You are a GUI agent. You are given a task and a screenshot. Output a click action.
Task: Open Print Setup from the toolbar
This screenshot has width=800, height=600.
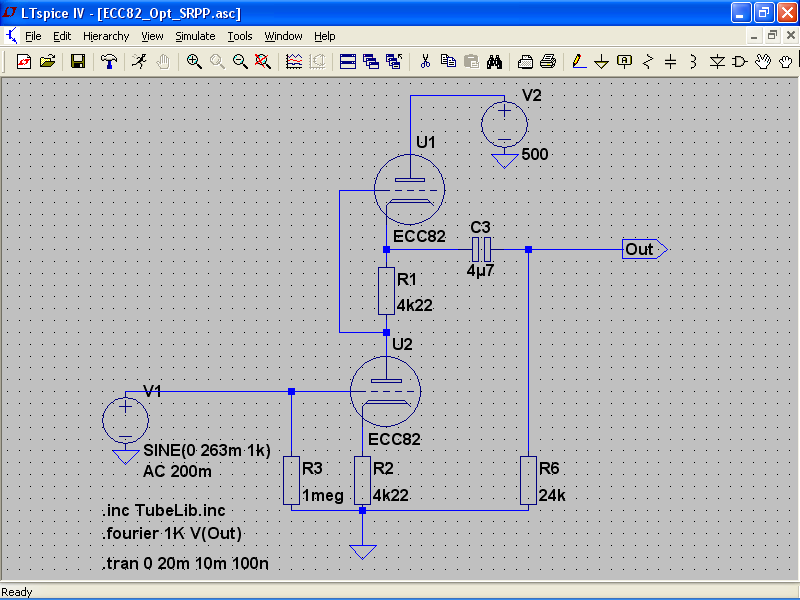(x=525, y=62)
